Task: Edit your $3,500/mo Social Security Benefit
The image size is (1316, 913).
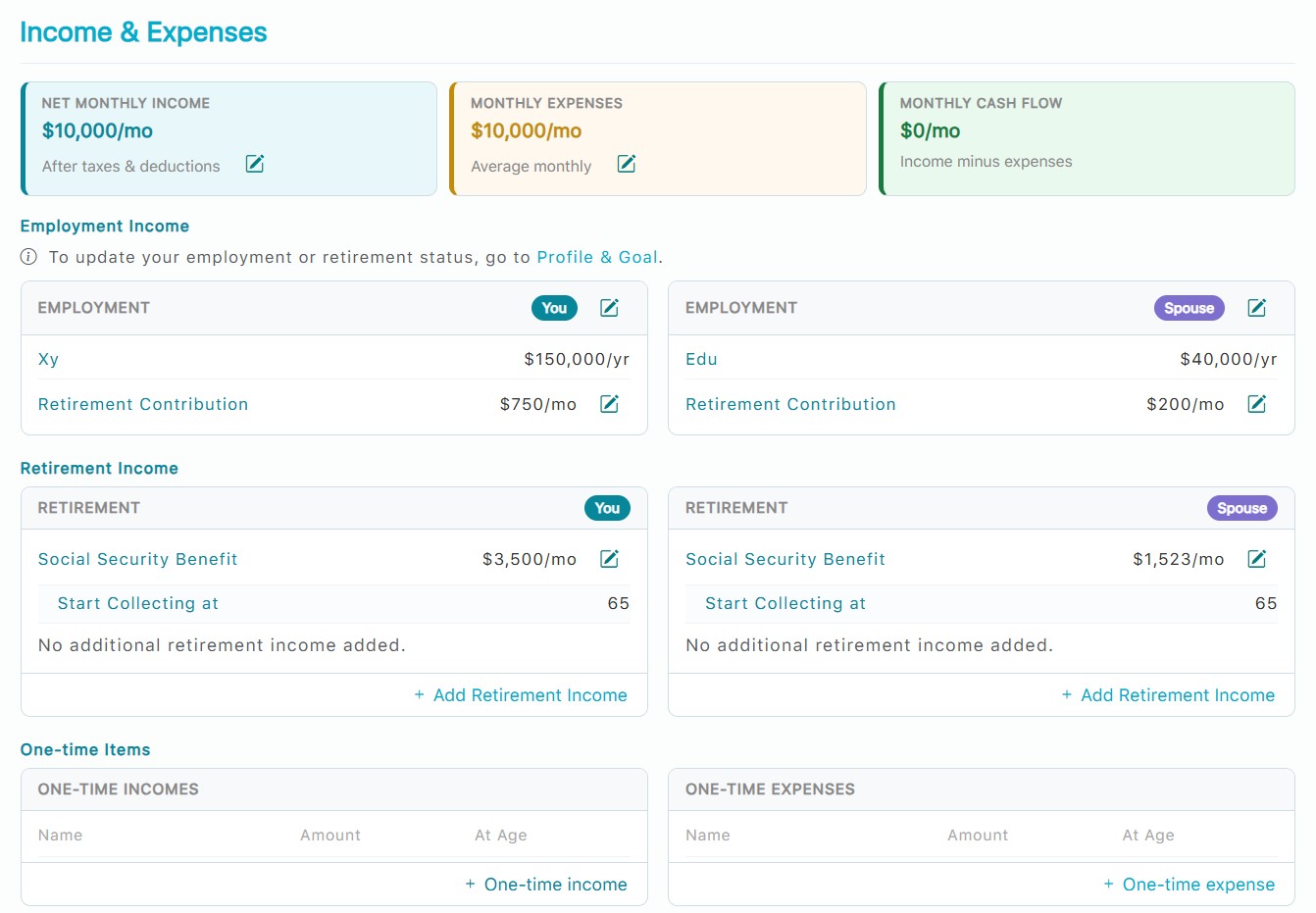Action: [x=609, y=559]
